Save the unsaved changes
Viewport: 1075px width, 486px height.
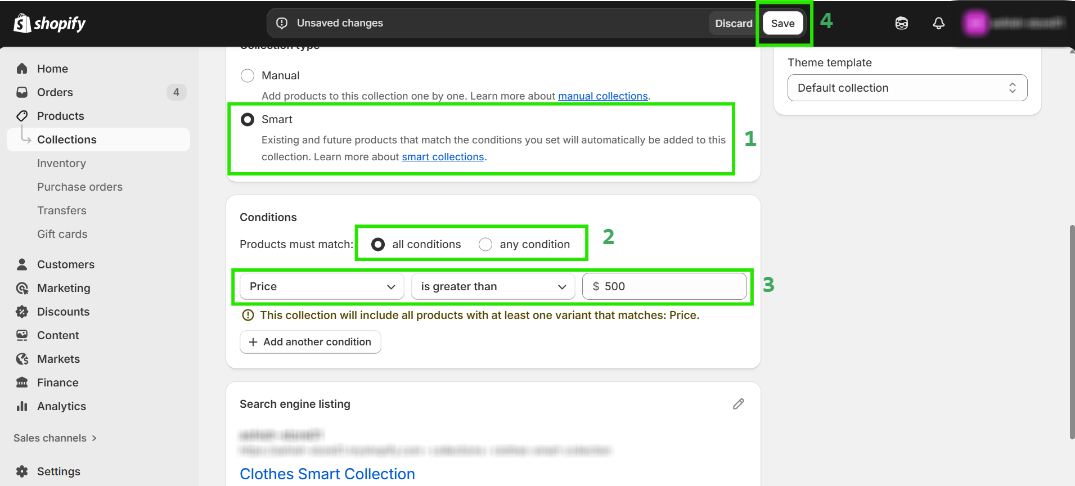tap(782, 23)
